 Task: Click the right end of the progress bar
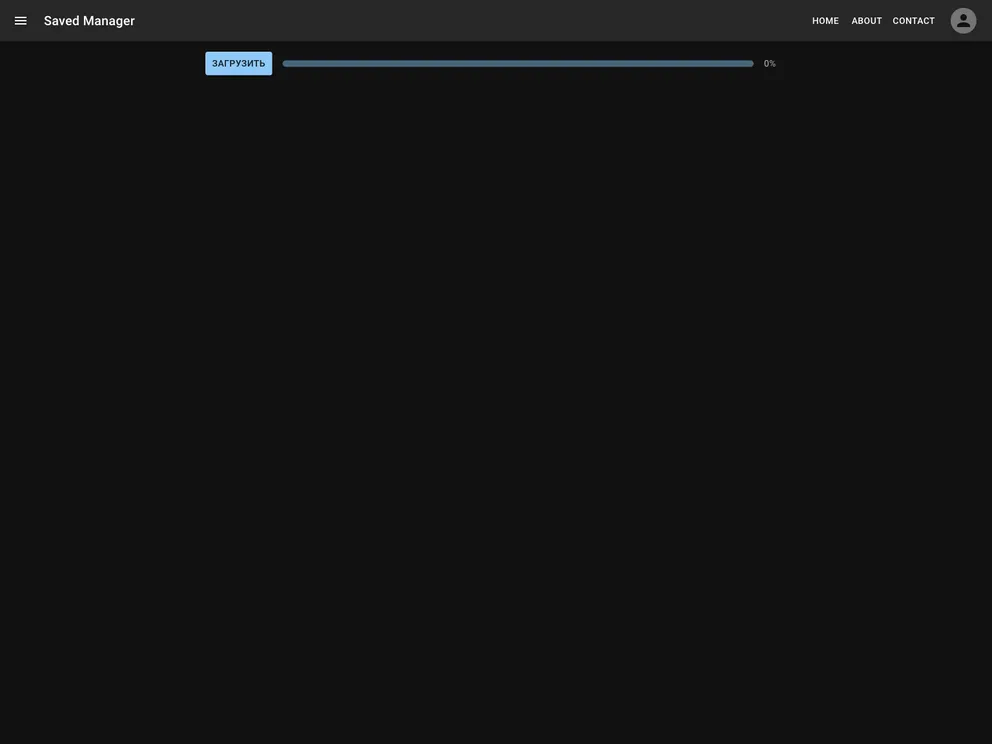tap(749, 64)
